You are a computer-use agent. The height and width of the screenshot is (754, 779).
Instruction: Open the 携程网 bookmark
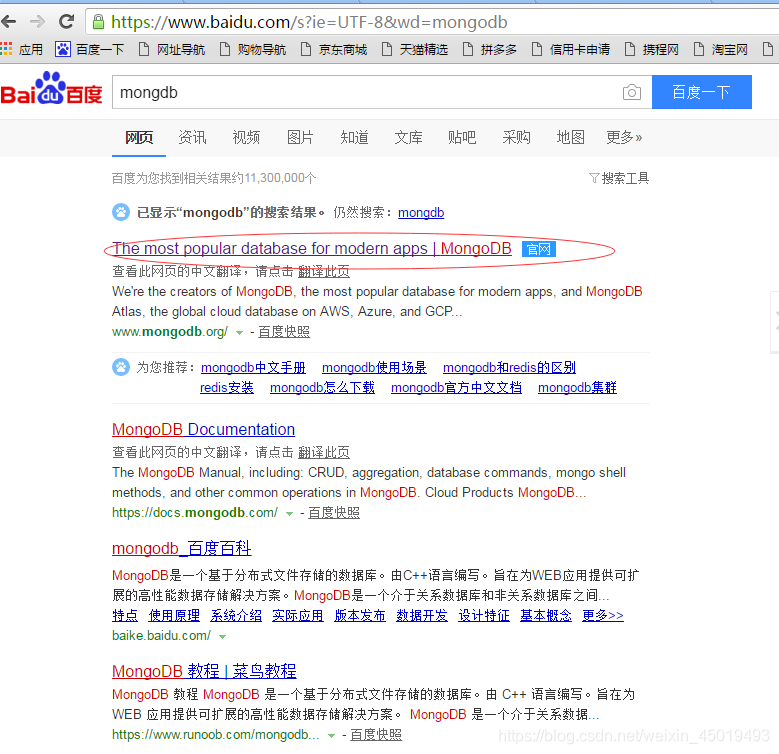[x=652, y=49]
